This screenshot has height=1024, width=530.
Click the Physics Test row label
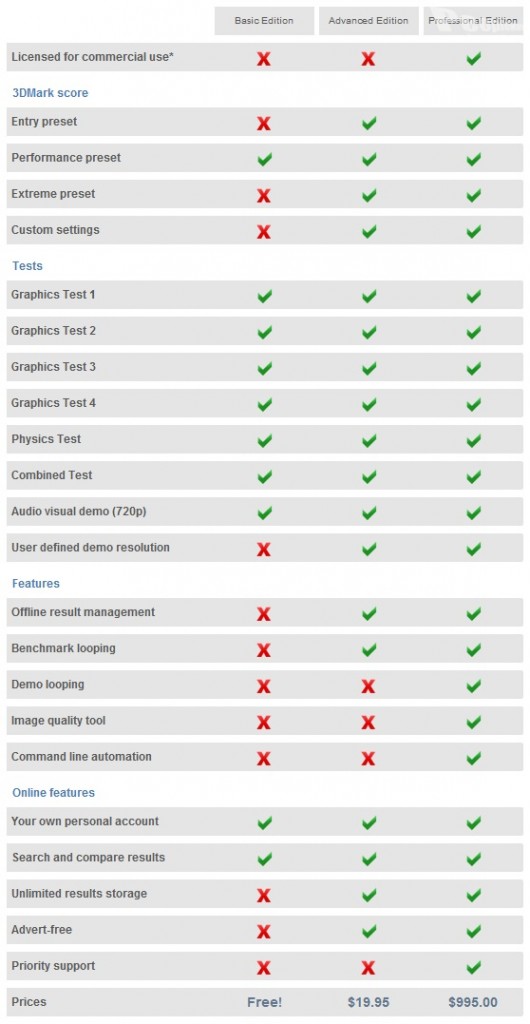pyautogui.click(x=46, y=439)
